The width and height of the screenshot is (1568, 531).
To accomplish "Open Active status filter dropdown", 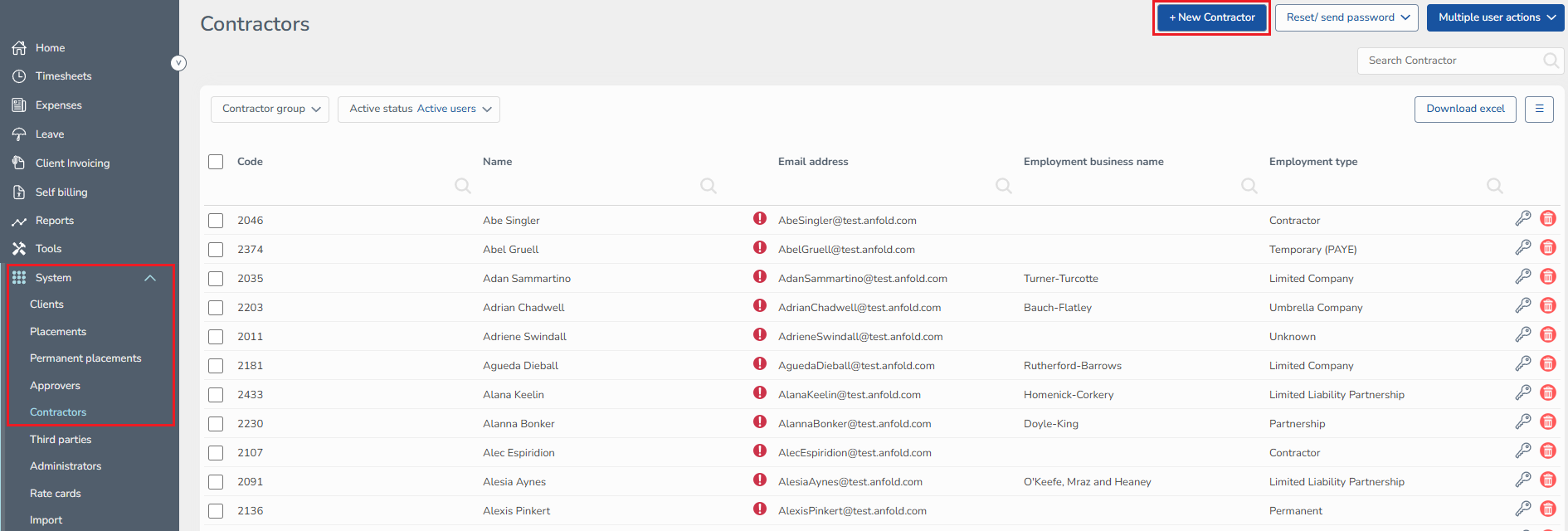I will (x=419, y=109).
